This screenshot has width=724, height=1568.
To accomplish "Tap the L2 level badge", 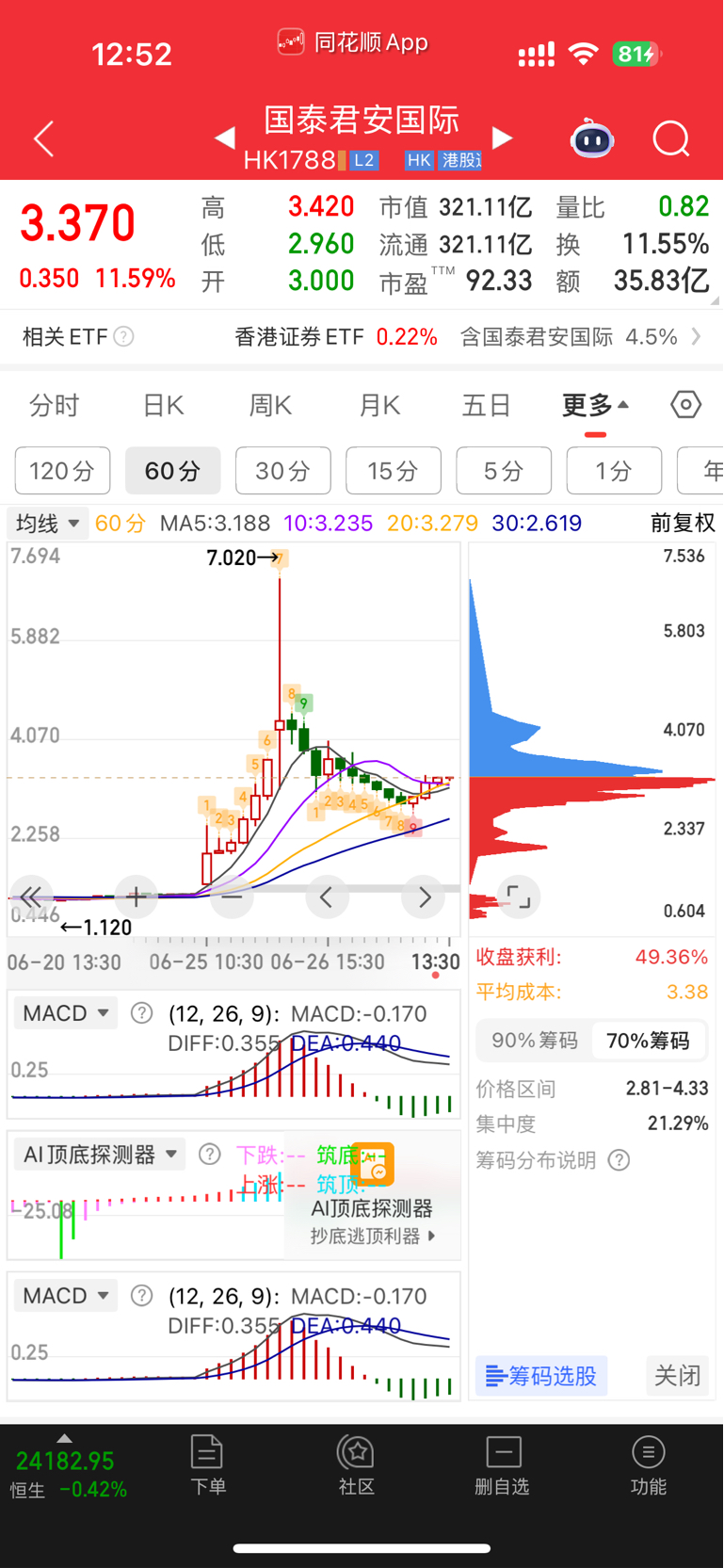I will click(364, 161).
